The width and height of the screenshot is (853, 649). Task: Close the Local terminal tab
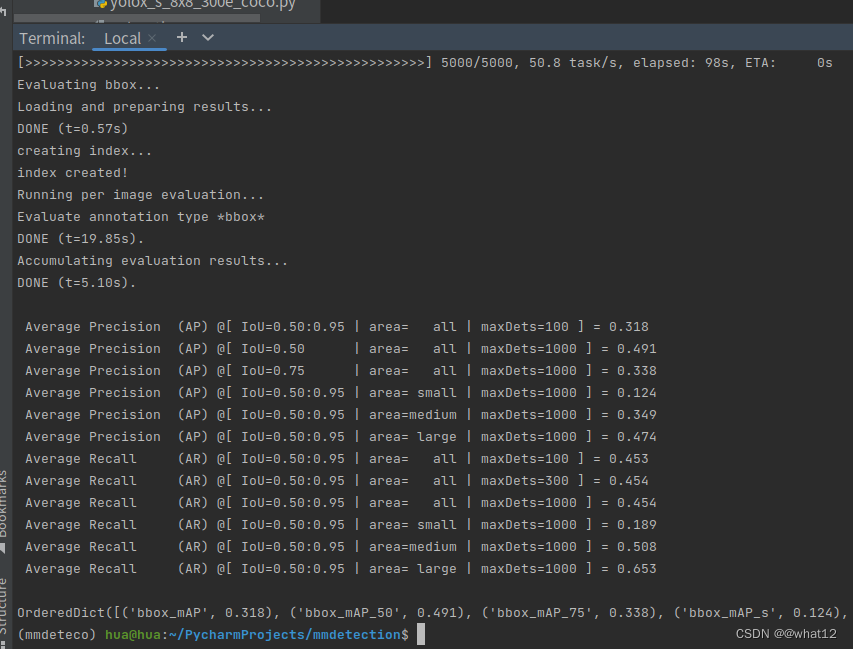click(x=152, y=38)
